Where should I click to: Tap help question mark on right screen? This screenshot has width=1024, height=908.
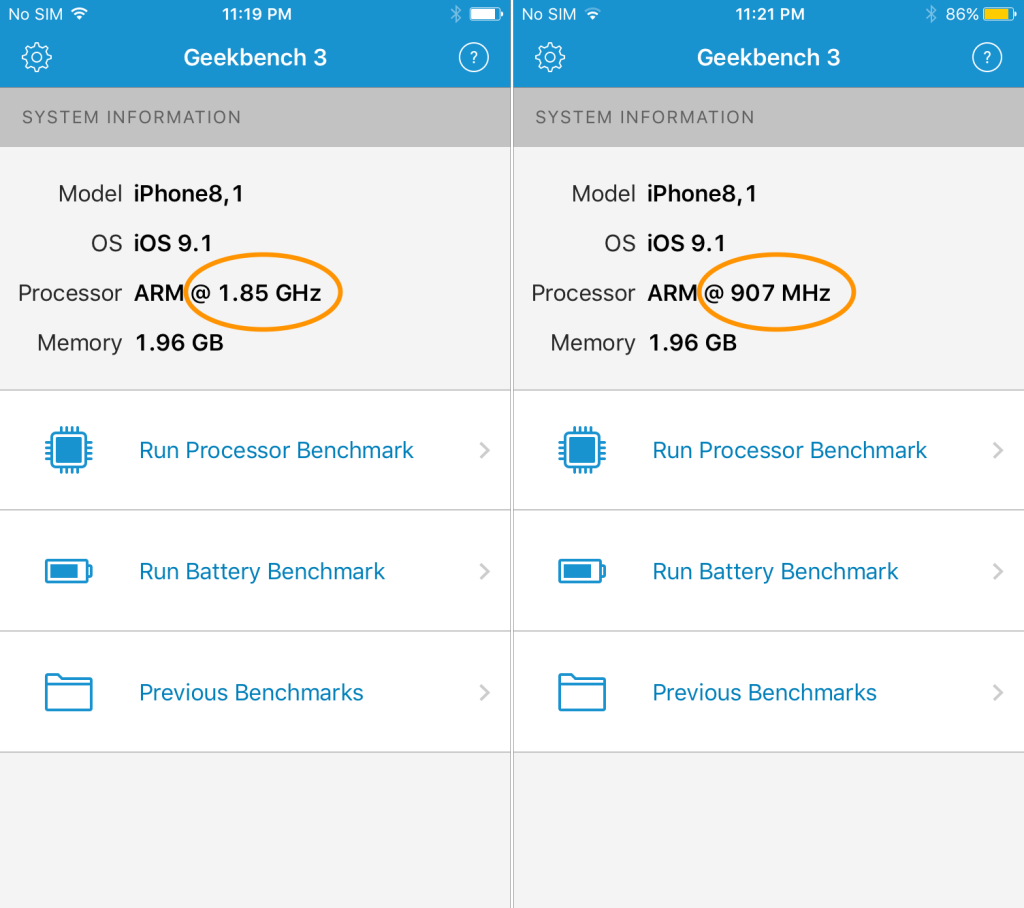click(987, 57)
